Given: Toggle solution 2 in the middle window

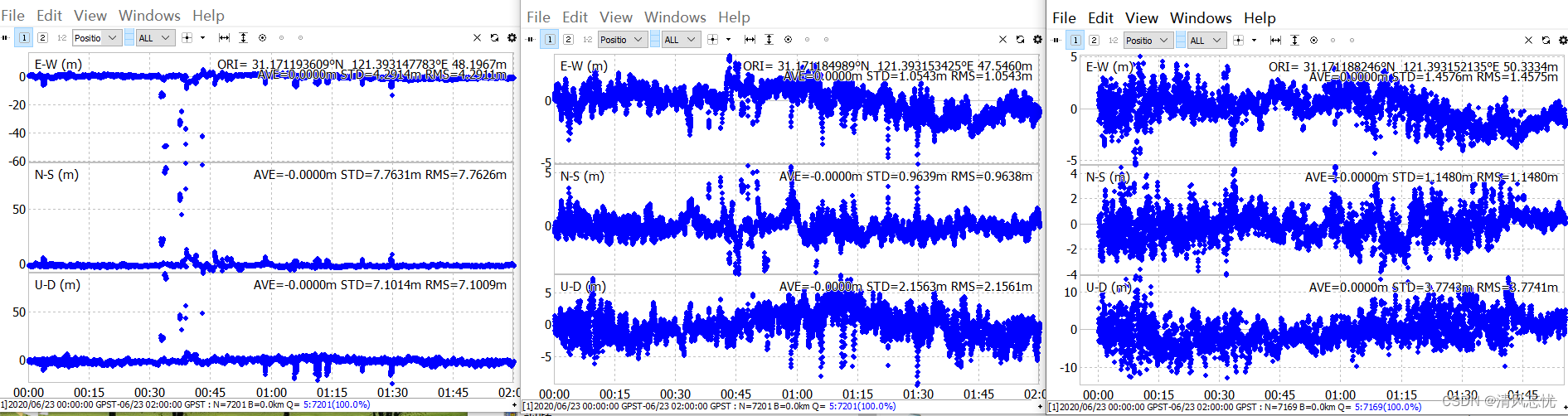Looking at the screenshot, I should tap(568, 39).
